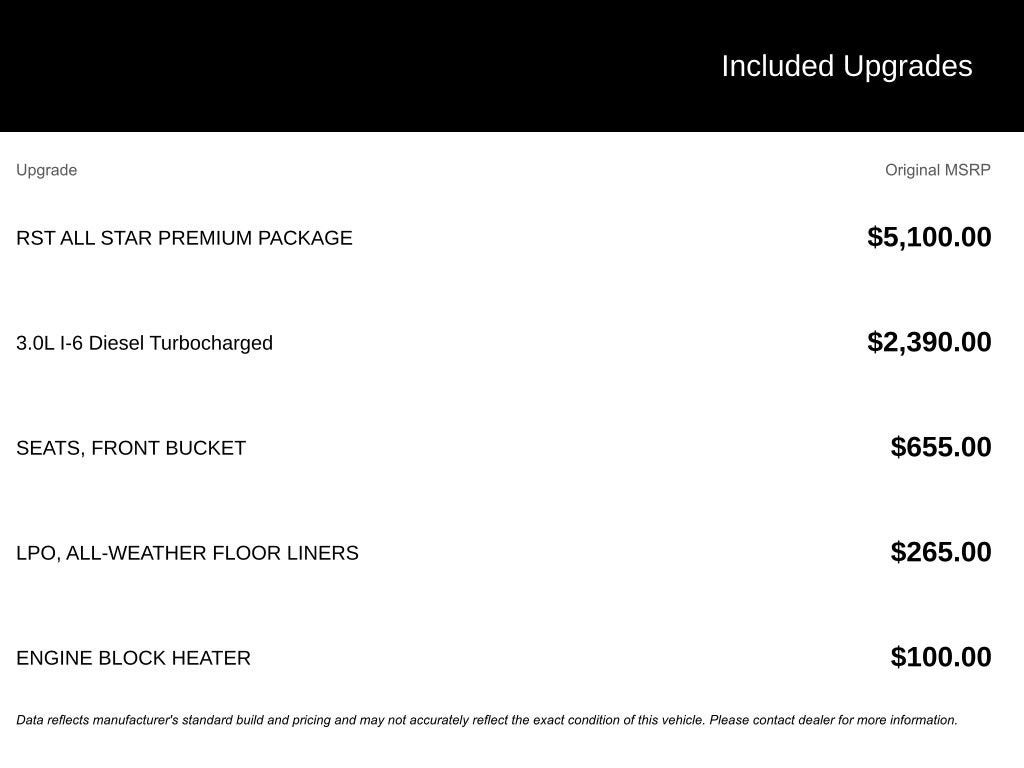Viewport: 1024px width, 768px height.
Task: Click the $655.00 price value
Action: [941, 447]
